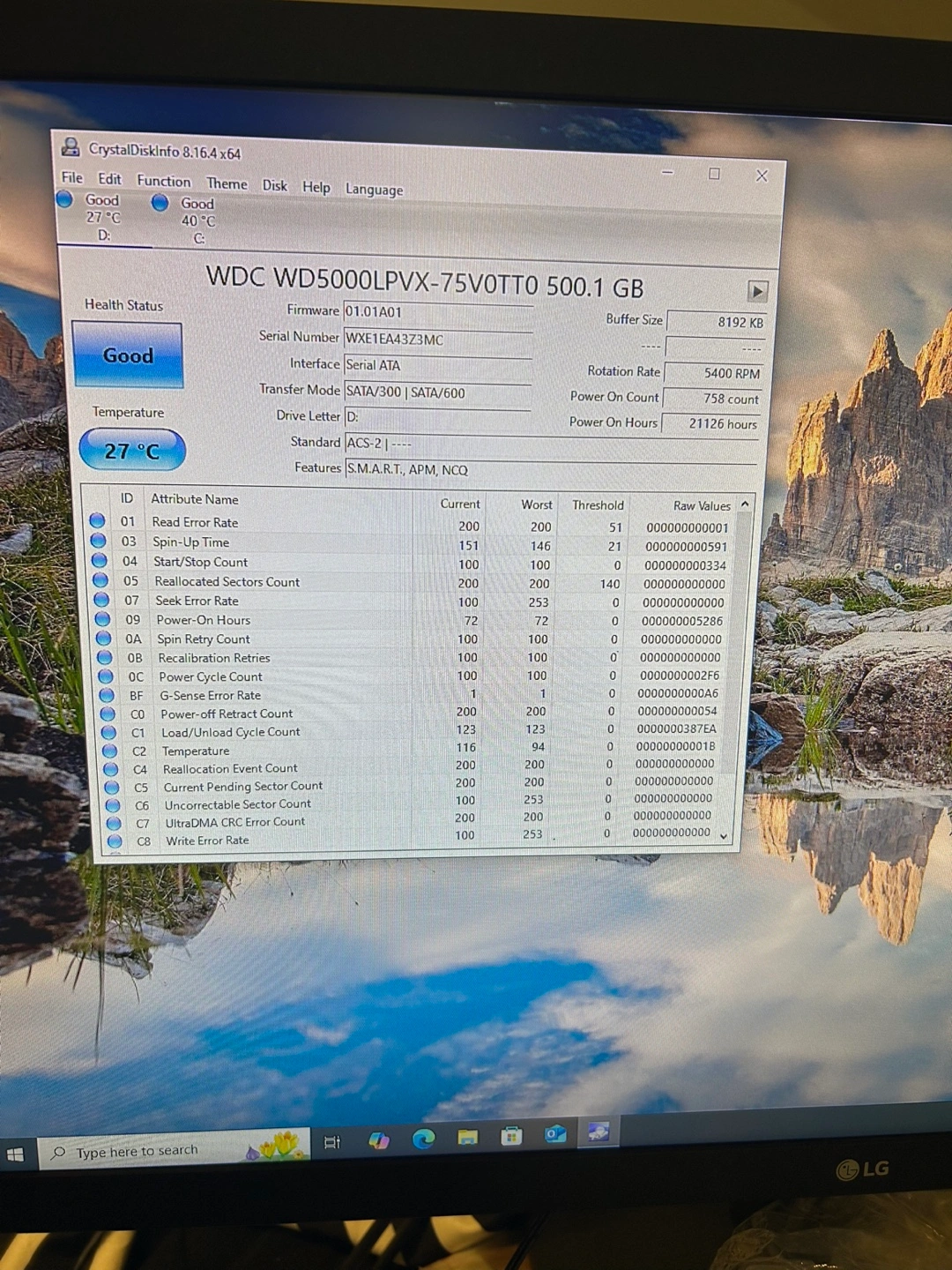Open Microsoft Store from the taskbar
Viewport: 952px width, 1270px height.
pyautogui.click(x=511, y=1136)
